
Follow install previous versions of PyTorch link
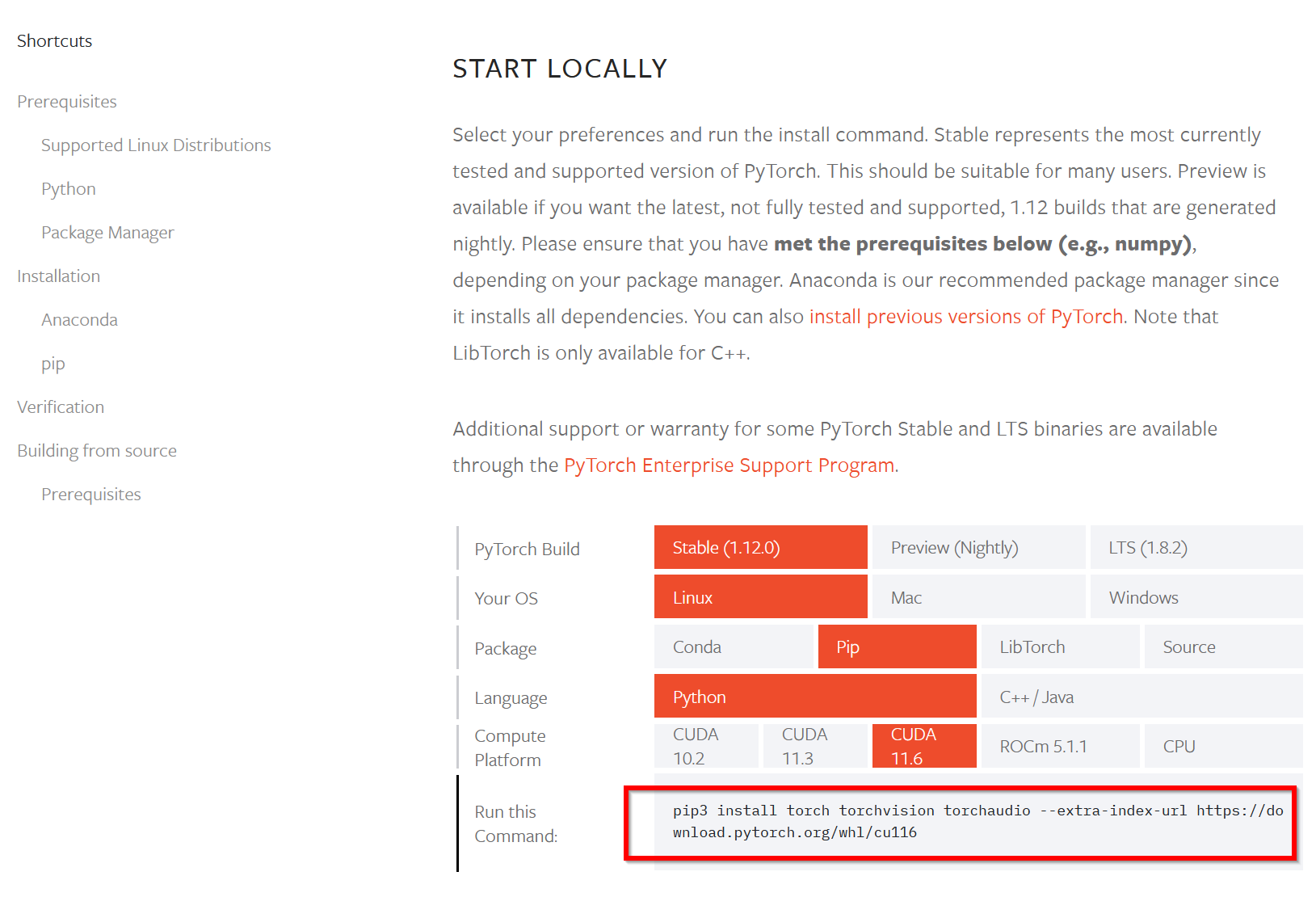[966, 317]
